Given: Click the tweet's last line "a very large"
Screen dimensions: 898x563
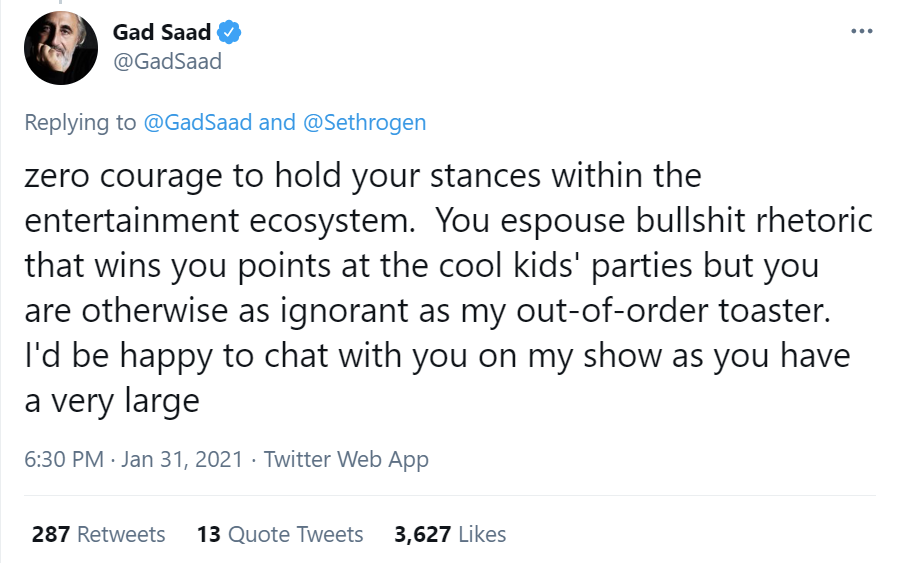Looking at the screenshot, I should pyautogui.click(x=112, y=401).
